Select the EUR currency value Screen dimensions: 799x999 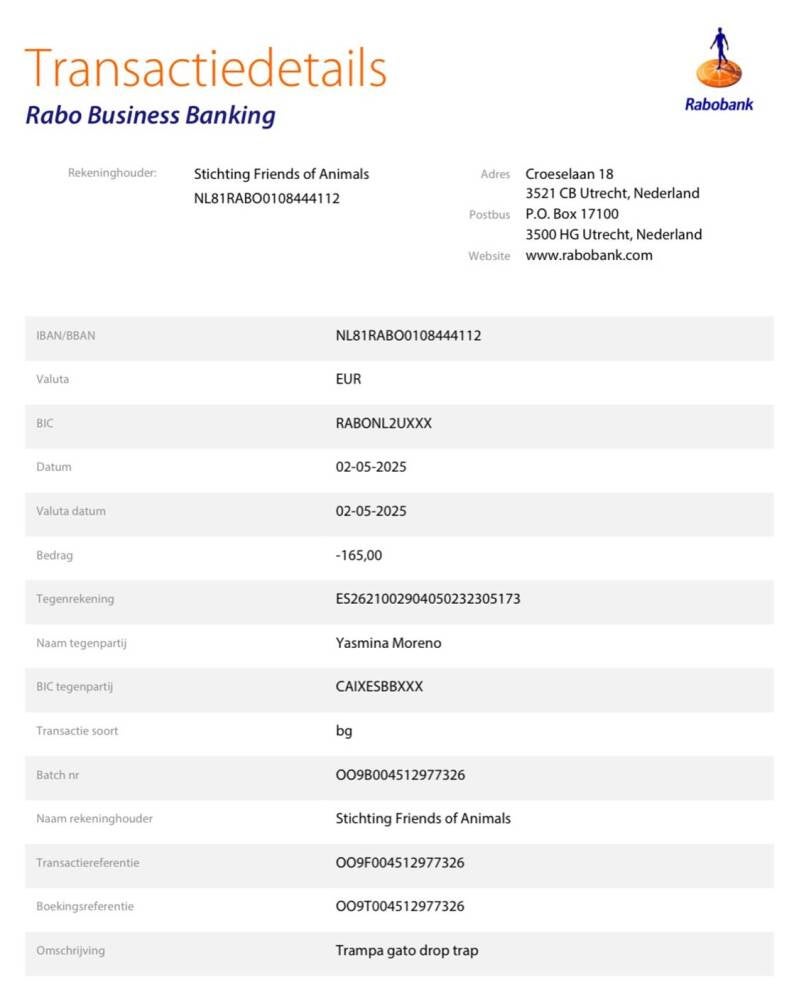coord(348,380)
